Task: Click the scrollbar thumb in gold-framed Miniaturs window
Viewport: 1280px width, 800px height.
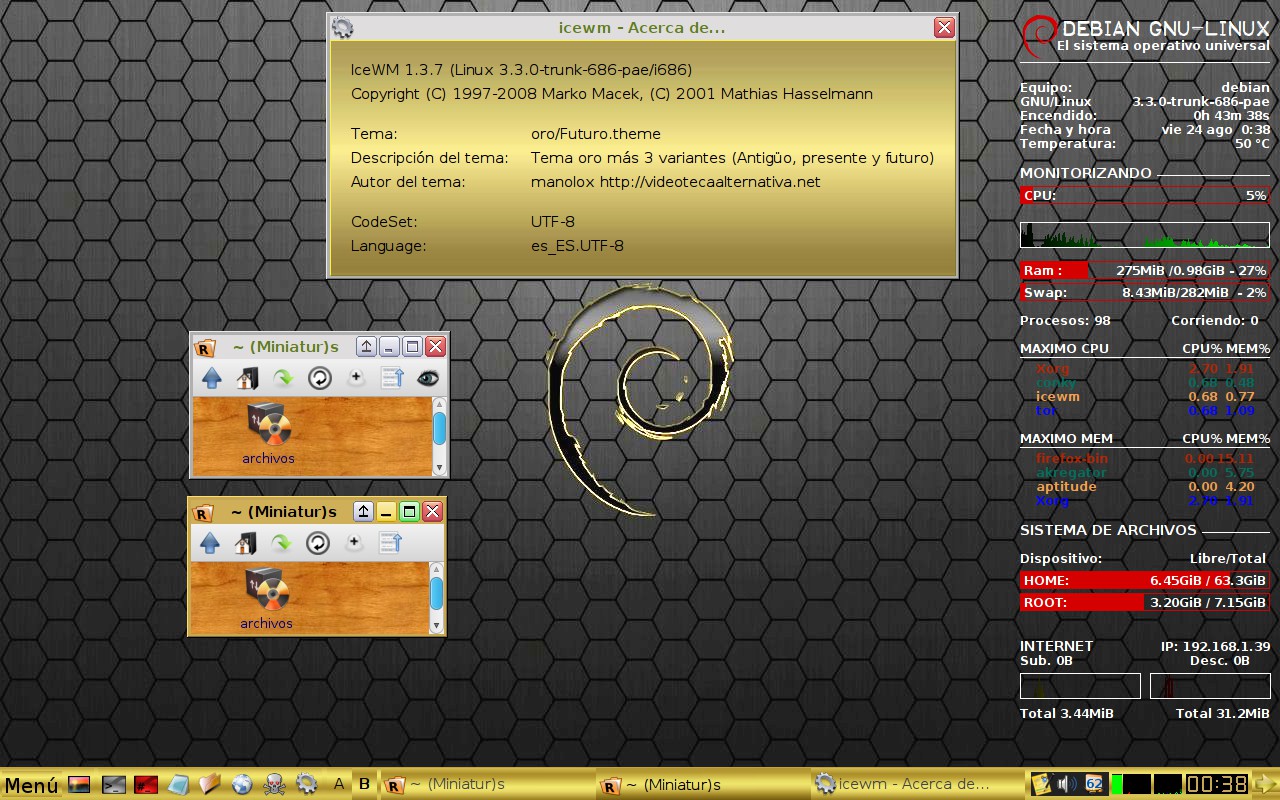Action: pyautogui.click(x=436, y=593)
